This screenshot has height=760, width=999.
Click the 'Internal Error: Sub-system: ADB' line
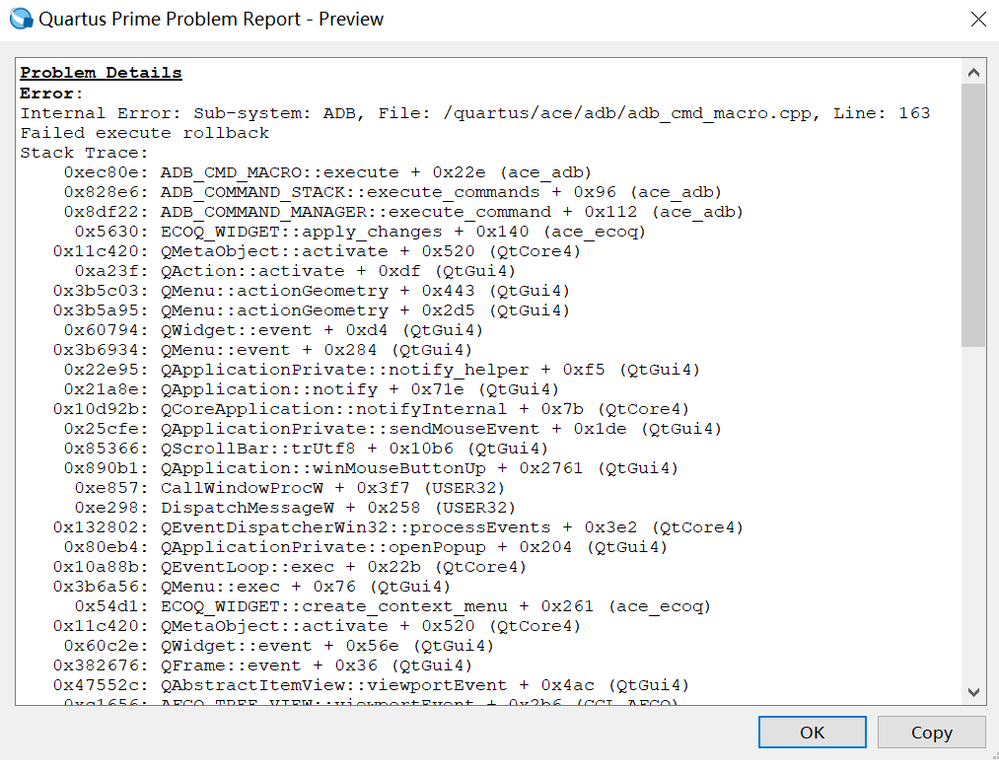pyautogui.click(x=475, y=113)
